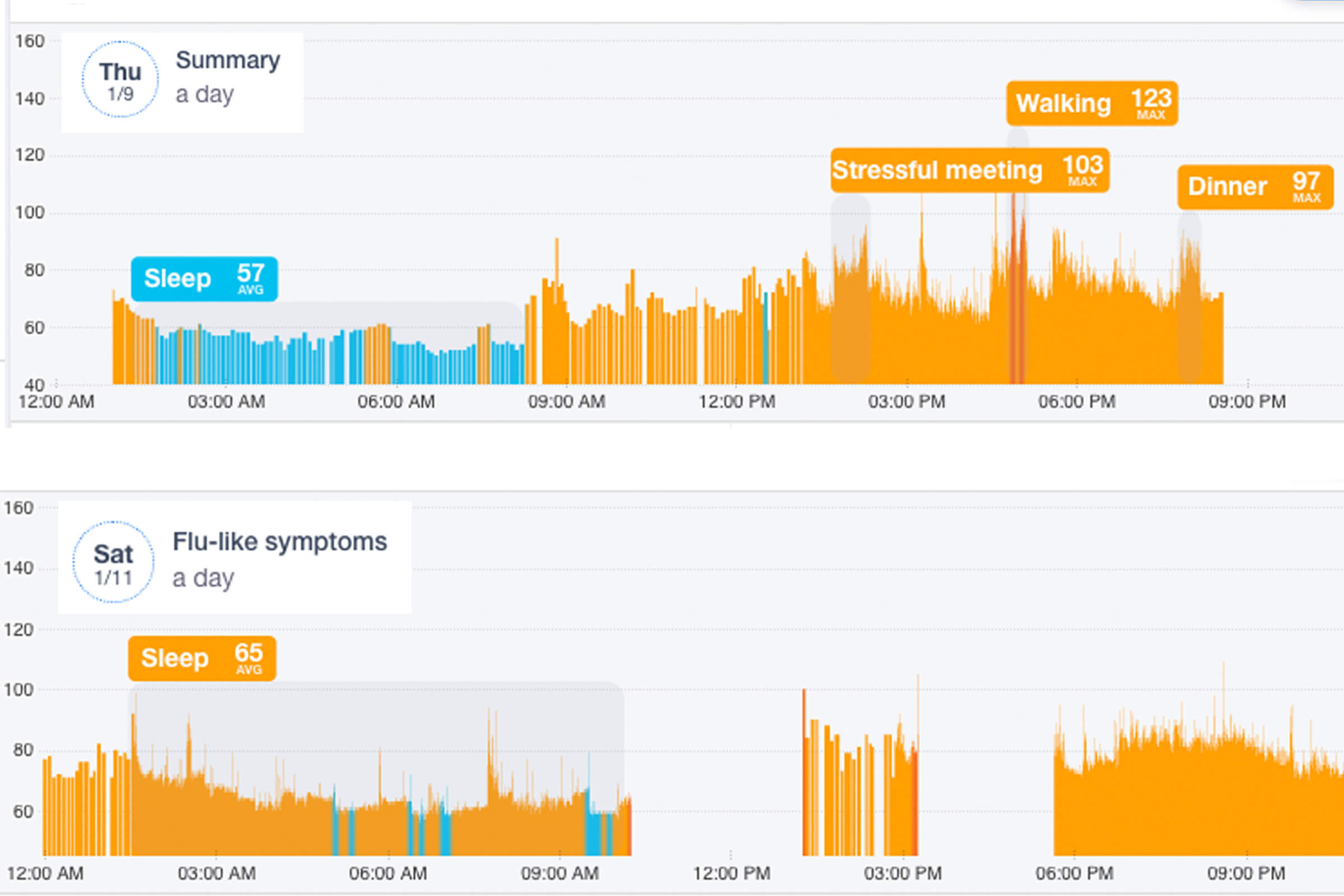This screenshot has width=1344, height=896.
Task: Select the Stressful meeting 103 MAX tag
Action: pos(970,170)
